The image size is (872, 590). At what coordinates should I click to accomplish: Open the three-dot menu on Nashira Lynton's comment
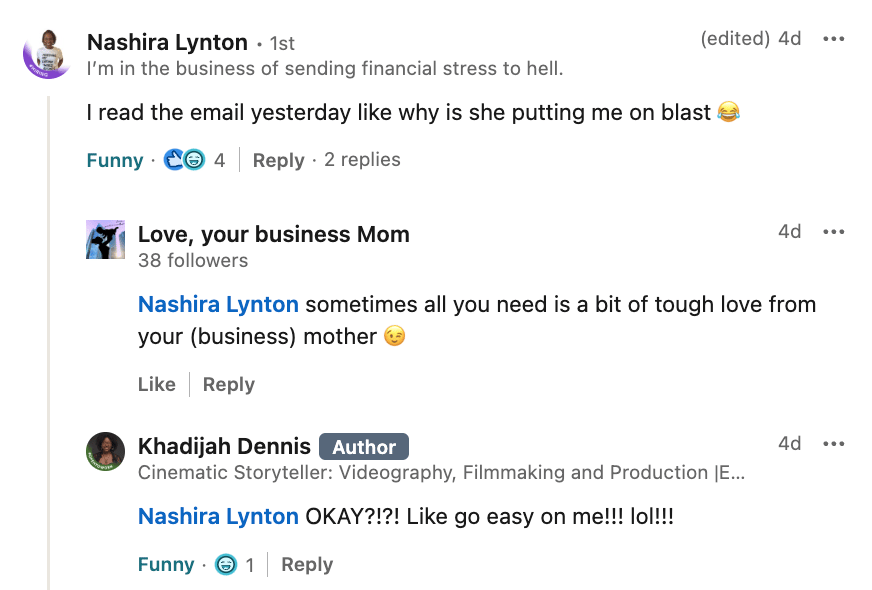833,39
